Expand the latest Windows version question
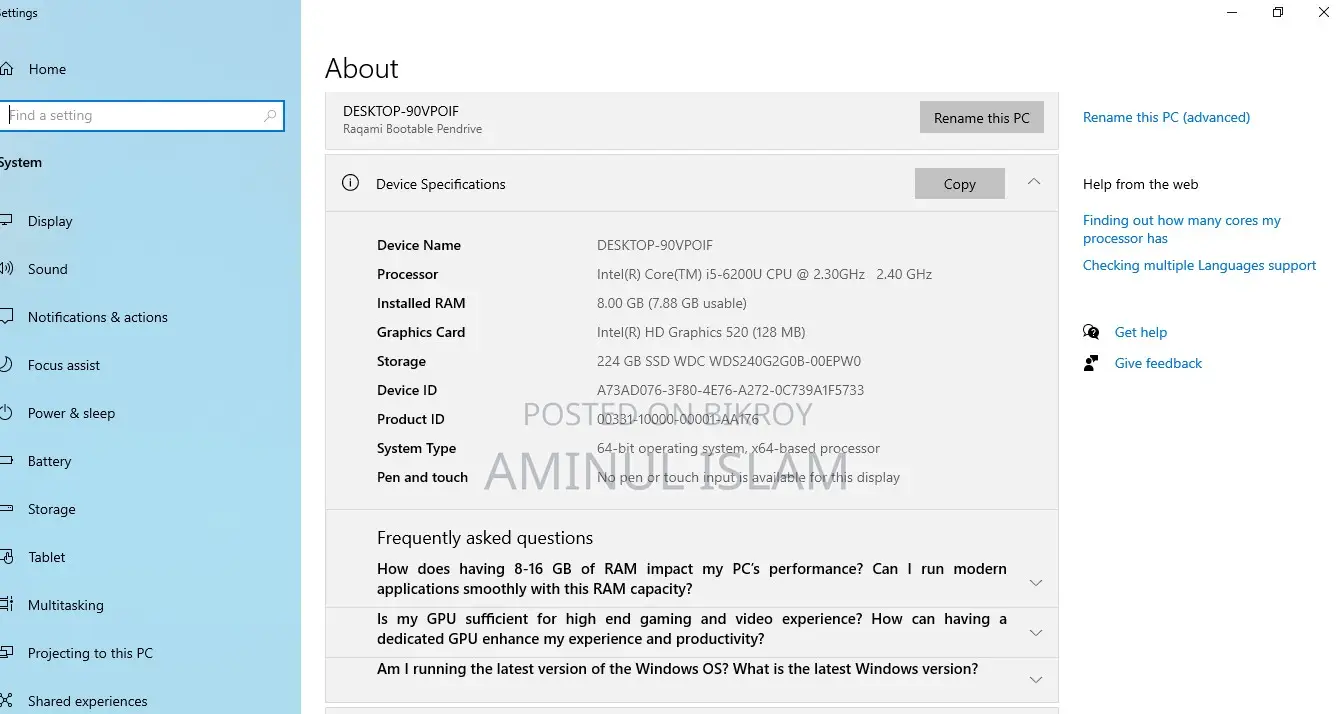Image resolution: width=1336 pixels, height=714 pixels. (x=1036, y=680)
